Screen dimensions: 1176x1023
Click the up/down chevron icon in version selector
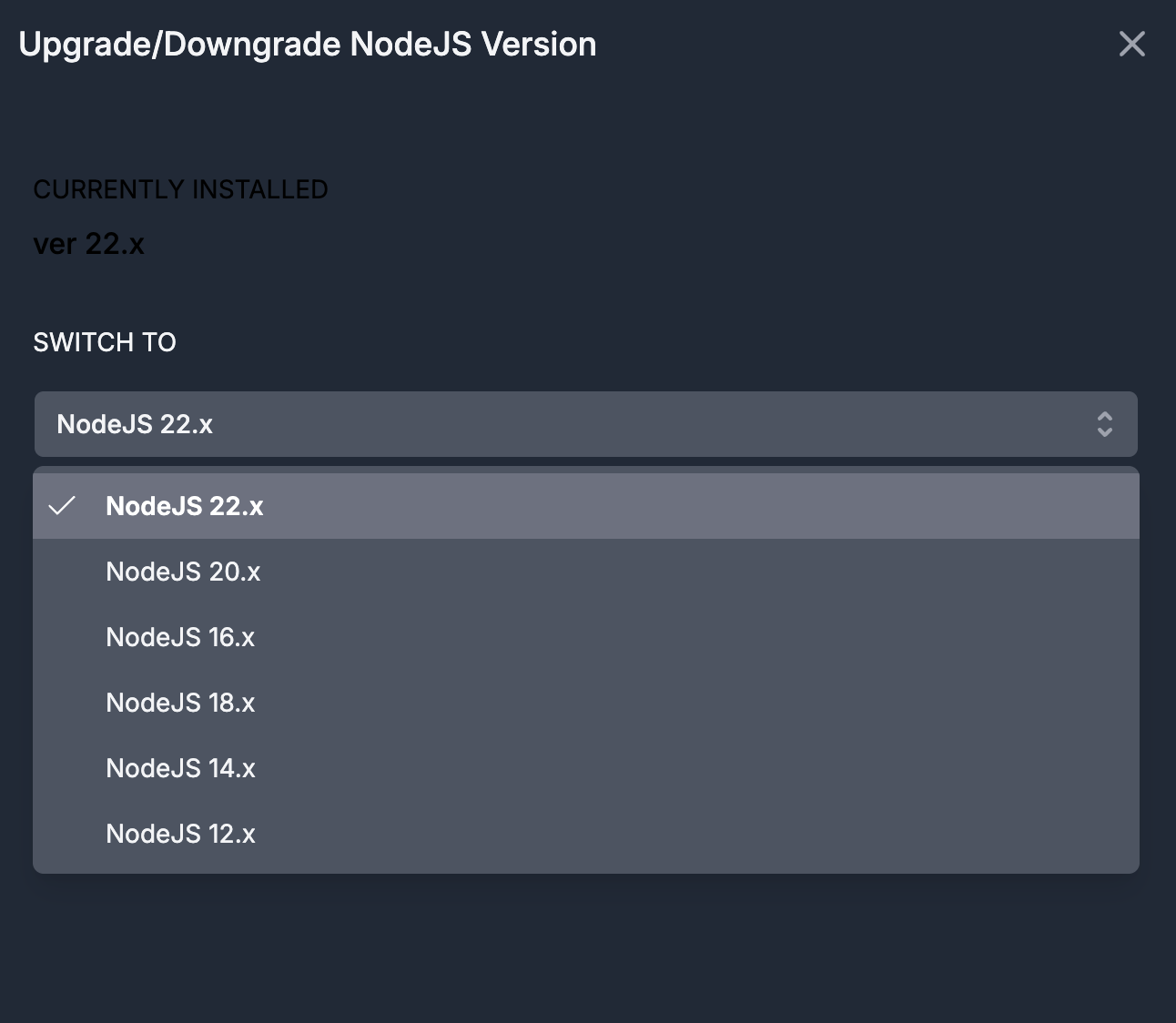tap(1104, 424)
